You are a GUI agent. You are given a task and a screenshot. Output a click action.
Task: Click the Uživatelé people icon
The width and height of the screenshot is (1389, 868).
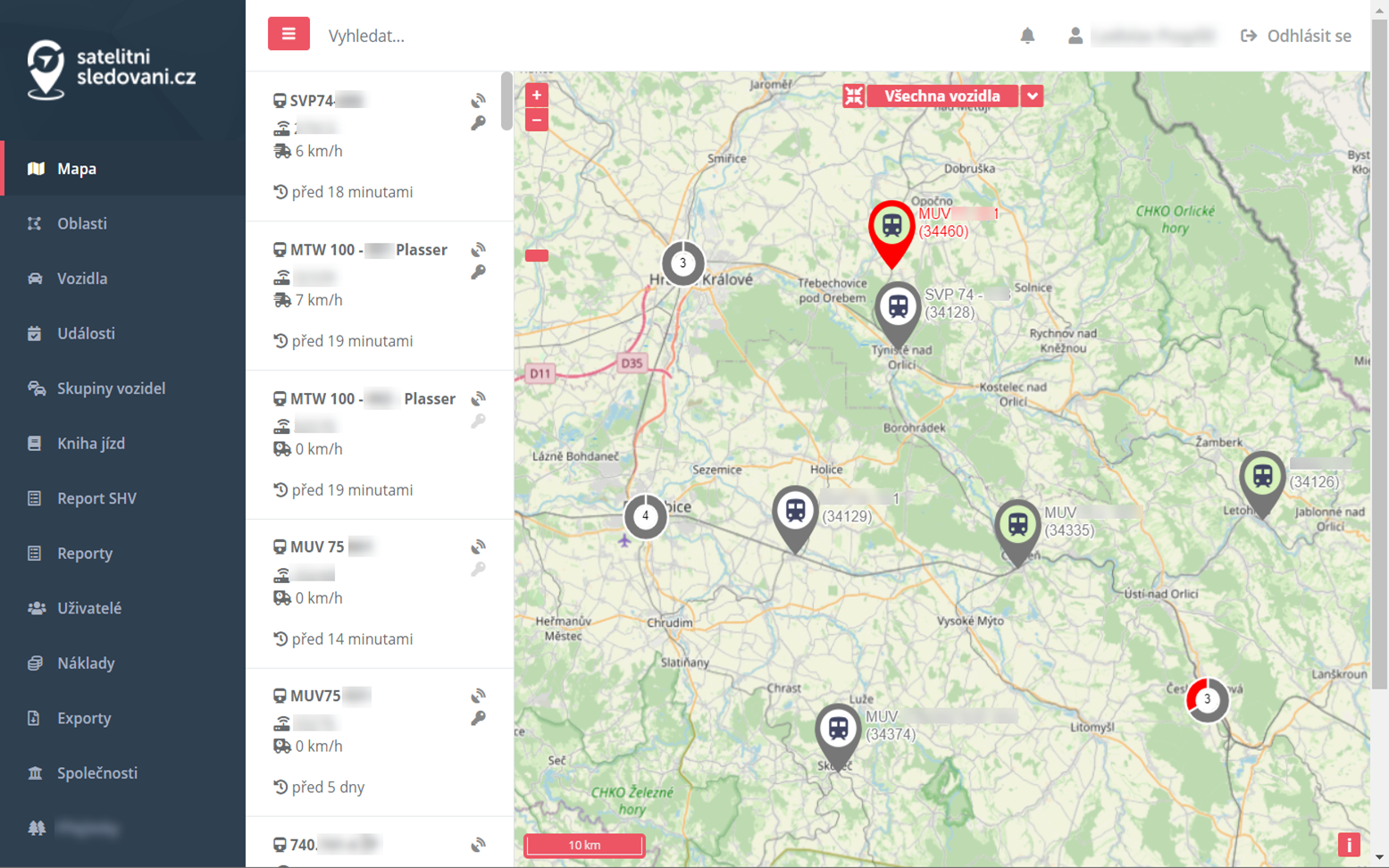point(36,608)
